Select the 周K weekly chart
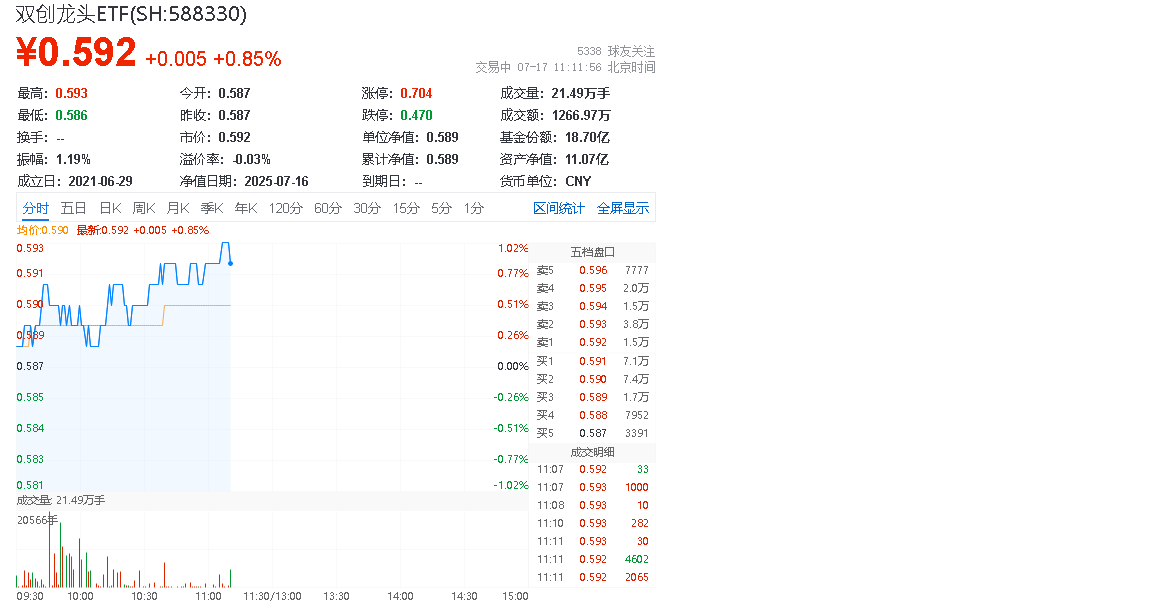The image size is (1166, 615). point(144,207)
